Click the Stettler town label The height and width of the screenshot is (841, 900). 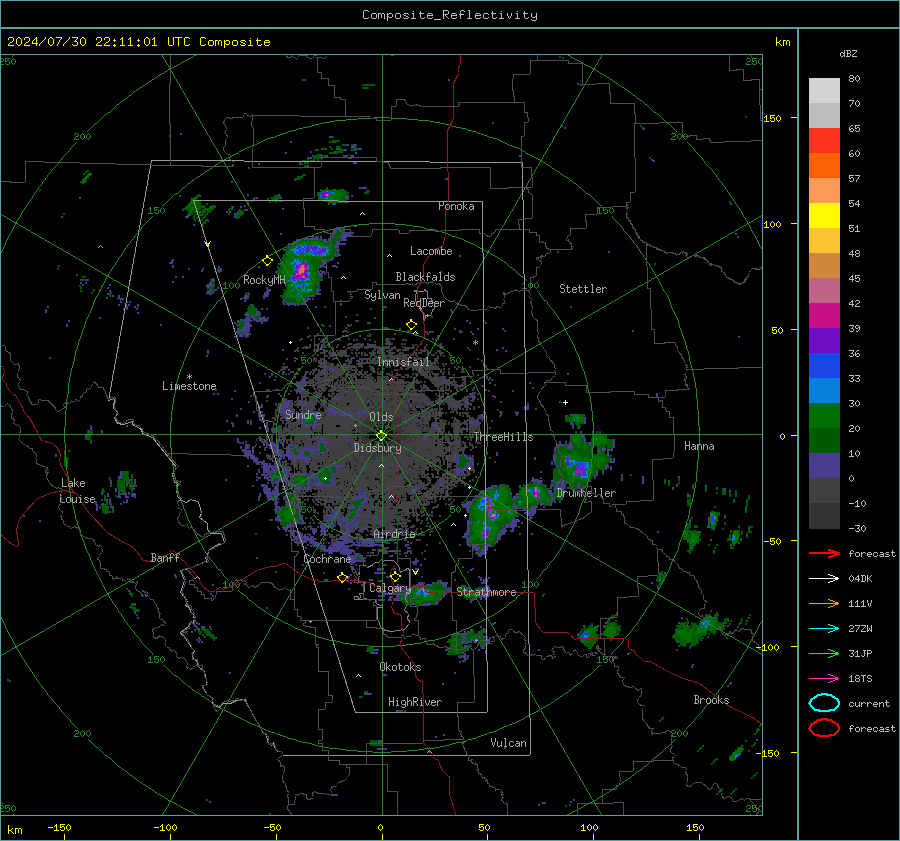583,289
